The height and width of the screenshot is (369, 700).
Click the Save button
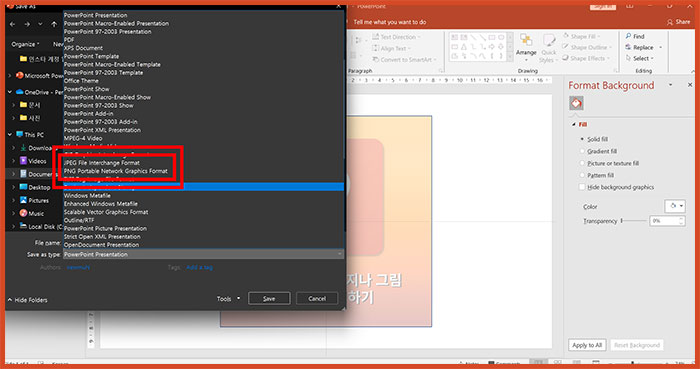point(269,299)
